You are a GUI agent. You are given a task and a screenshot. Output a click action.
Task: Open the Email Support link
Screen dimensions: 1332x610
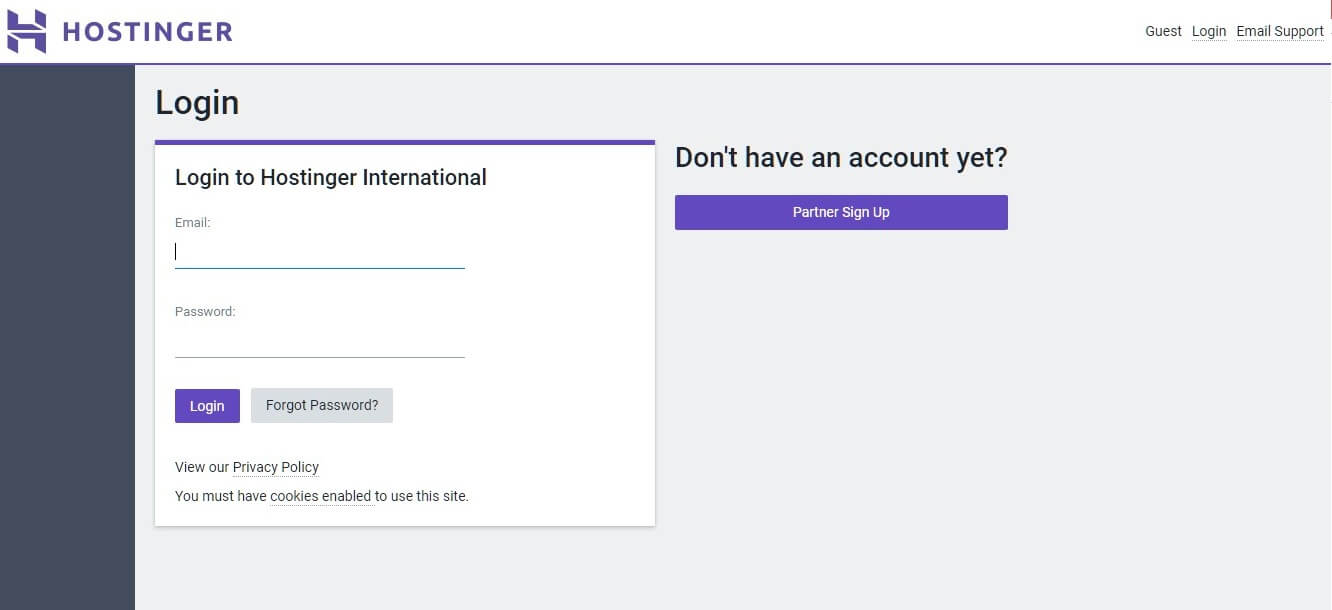pyautogui.click(x=1280, y=31)
